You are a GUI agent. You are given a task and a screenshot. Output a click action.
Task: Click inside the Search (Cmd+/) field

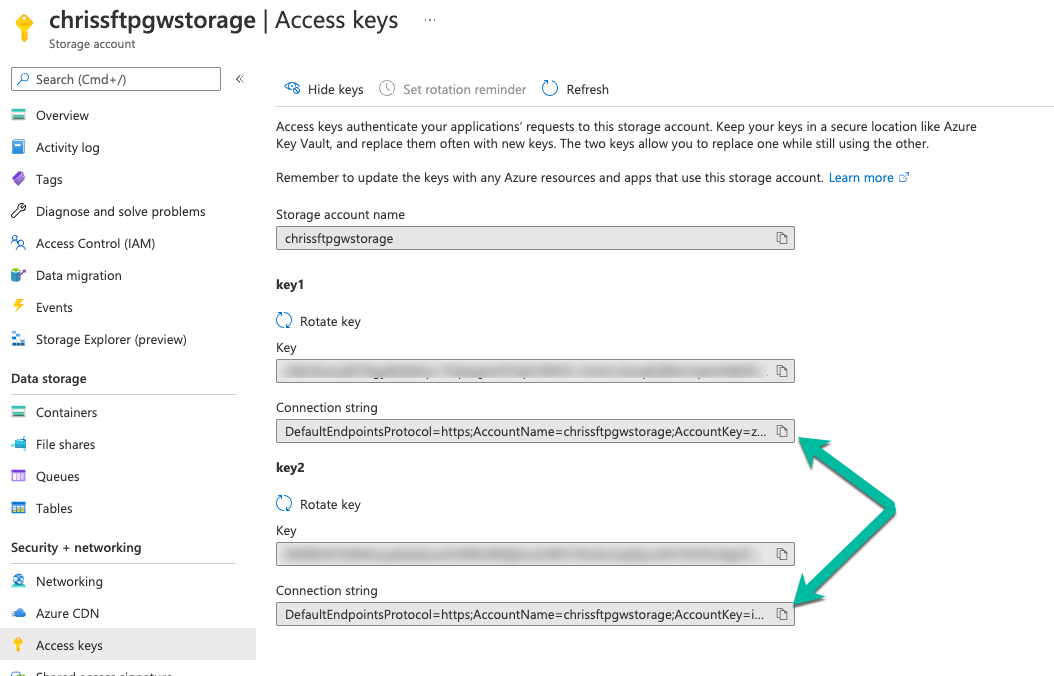point(115,79)
